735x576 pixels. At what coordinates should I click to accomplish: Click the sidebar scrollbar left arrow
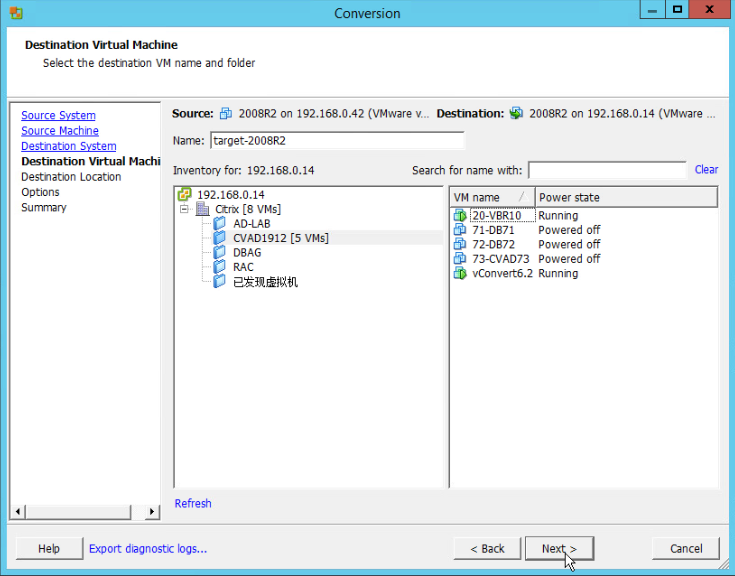click(17, 511)
